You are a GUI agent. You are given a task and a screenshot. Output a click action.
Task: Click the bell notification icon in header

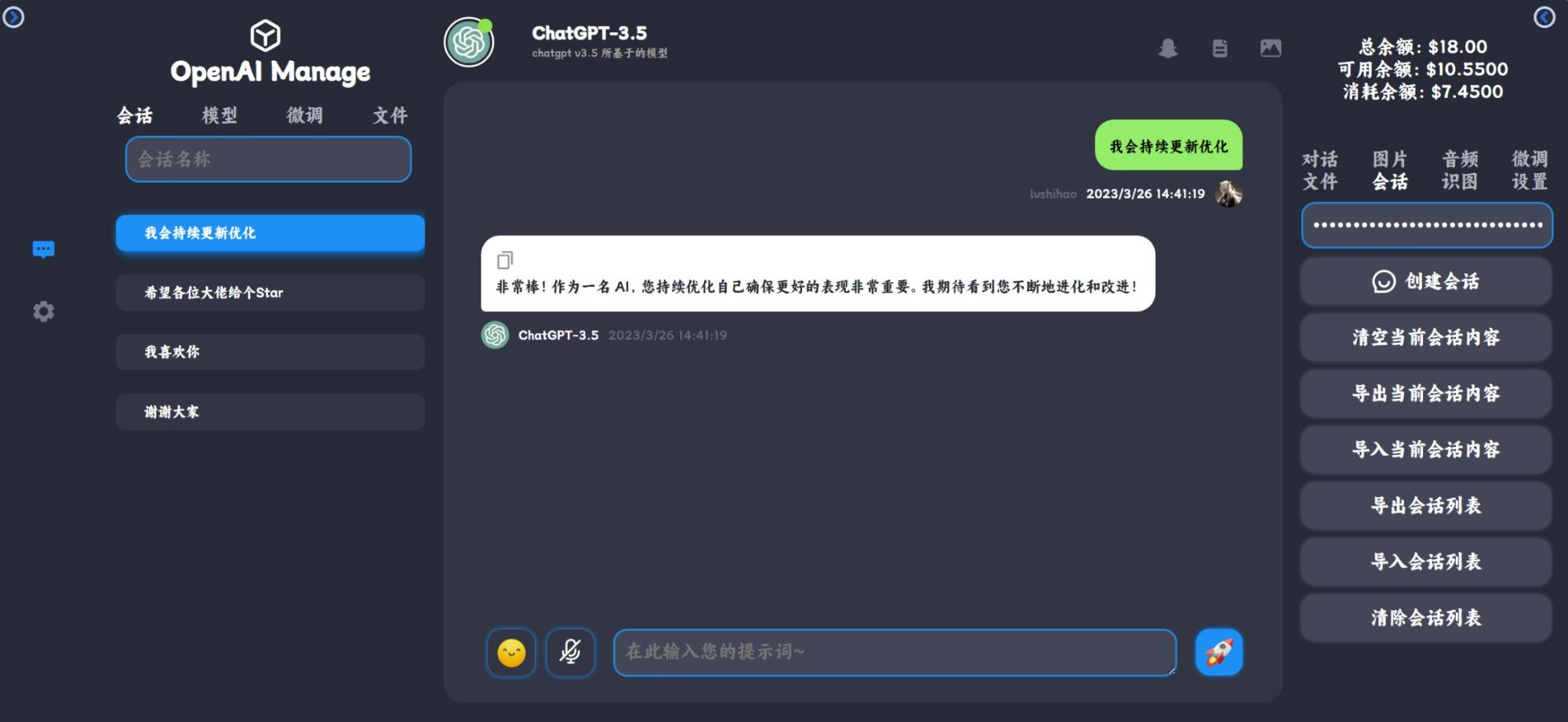pyautogui.click(x=1168, y=49)
